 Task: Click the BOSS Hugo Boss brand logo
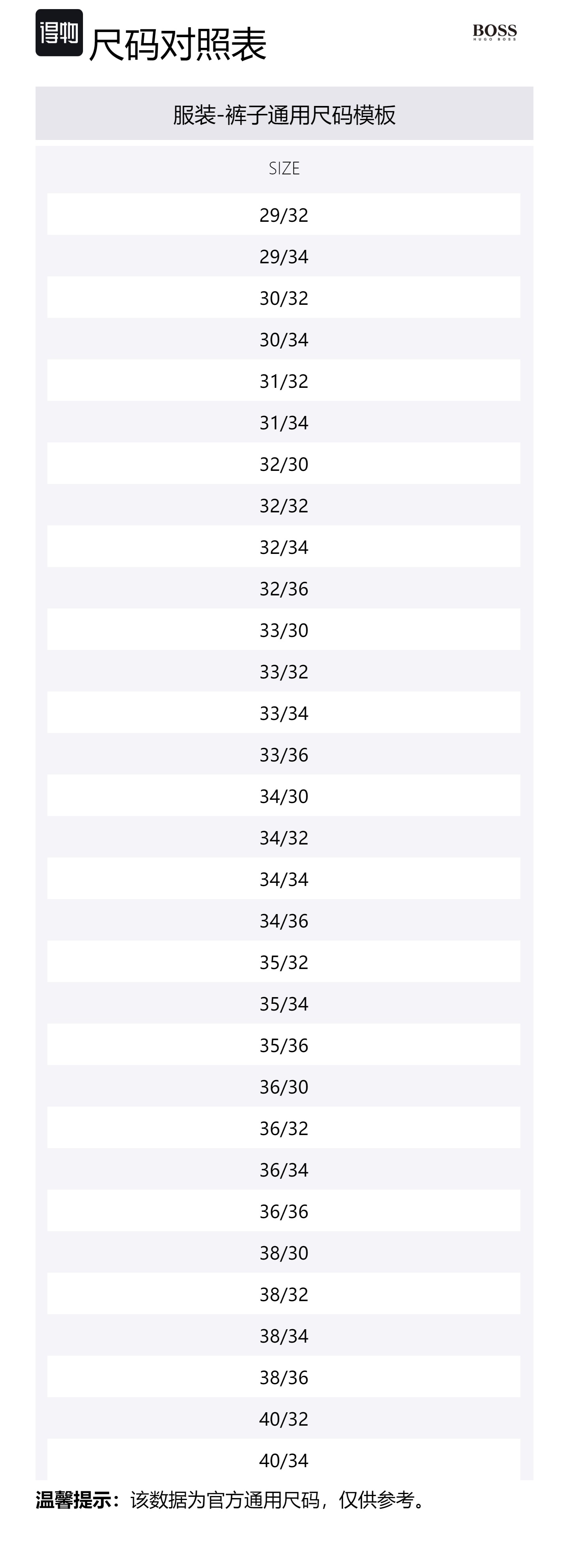pyautogui.click(x=494, y=32)
